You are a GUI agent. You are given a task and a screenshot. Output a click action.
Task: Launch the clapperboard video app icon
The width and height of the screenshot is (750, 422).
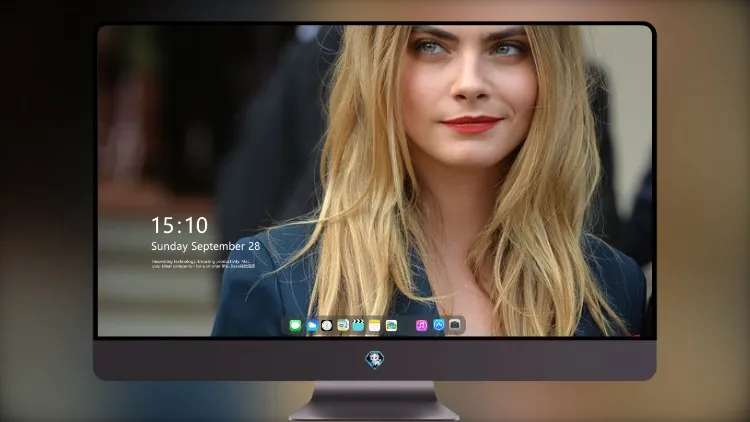click(x=358, y=326)
